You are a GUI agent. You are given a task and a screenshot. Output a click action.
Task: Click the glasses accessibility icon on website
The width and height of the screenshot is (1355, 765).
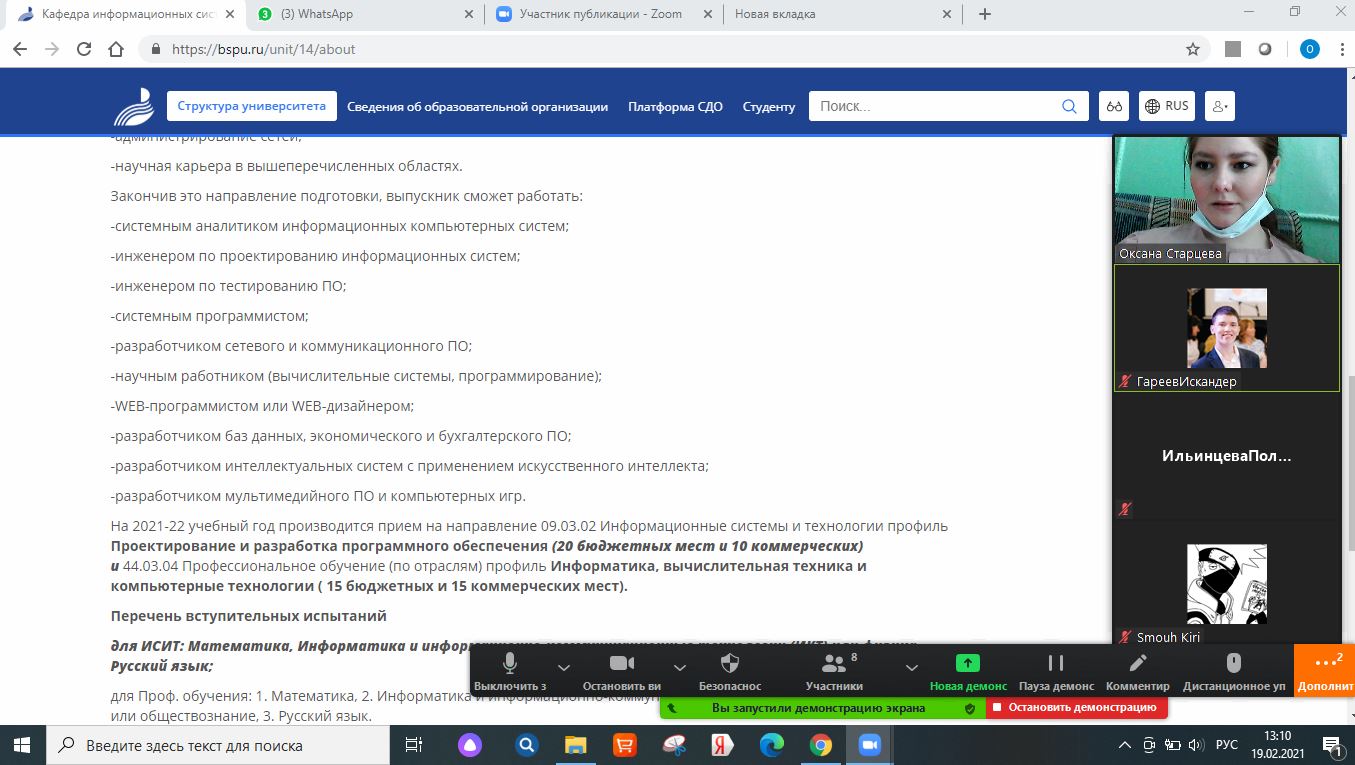point(1113,106)
